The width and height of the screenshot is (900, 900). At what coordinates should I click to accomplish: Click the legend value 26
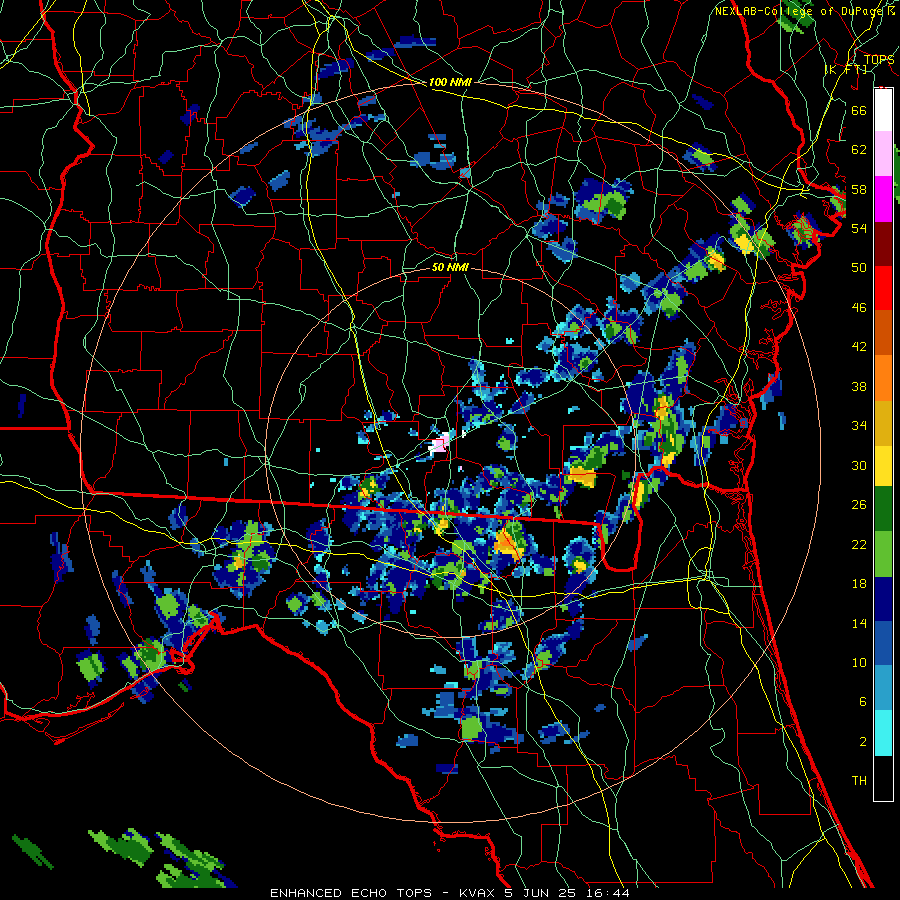(x=859, y=505)
